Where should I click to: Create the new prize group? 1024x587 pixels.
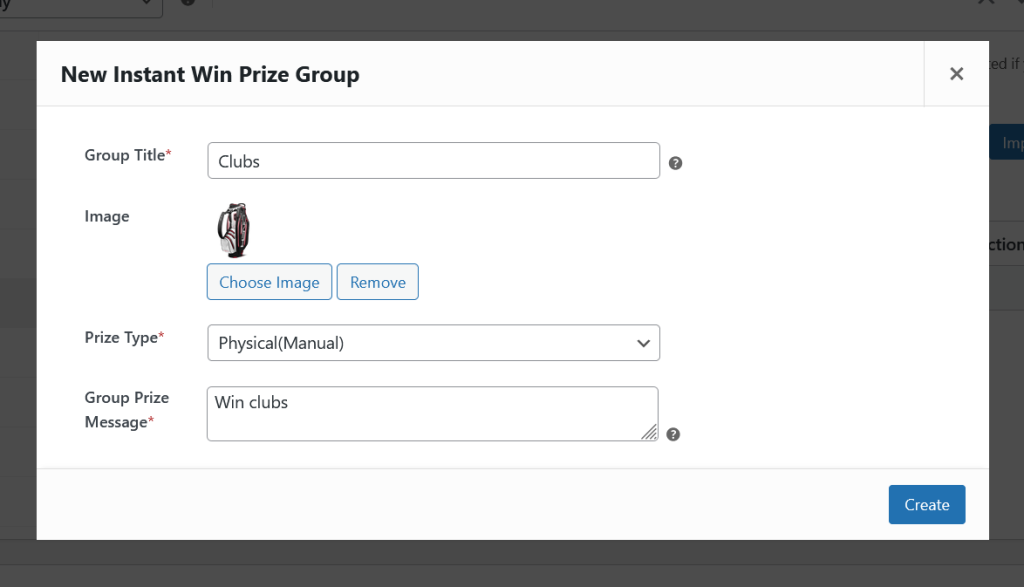coord(926,505)
